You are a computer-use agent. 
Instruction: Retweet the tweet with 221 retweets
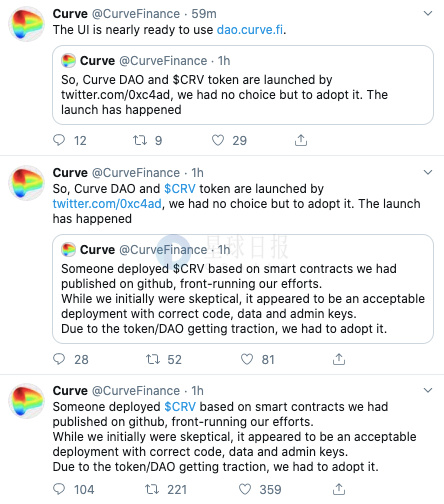point(152,489)
